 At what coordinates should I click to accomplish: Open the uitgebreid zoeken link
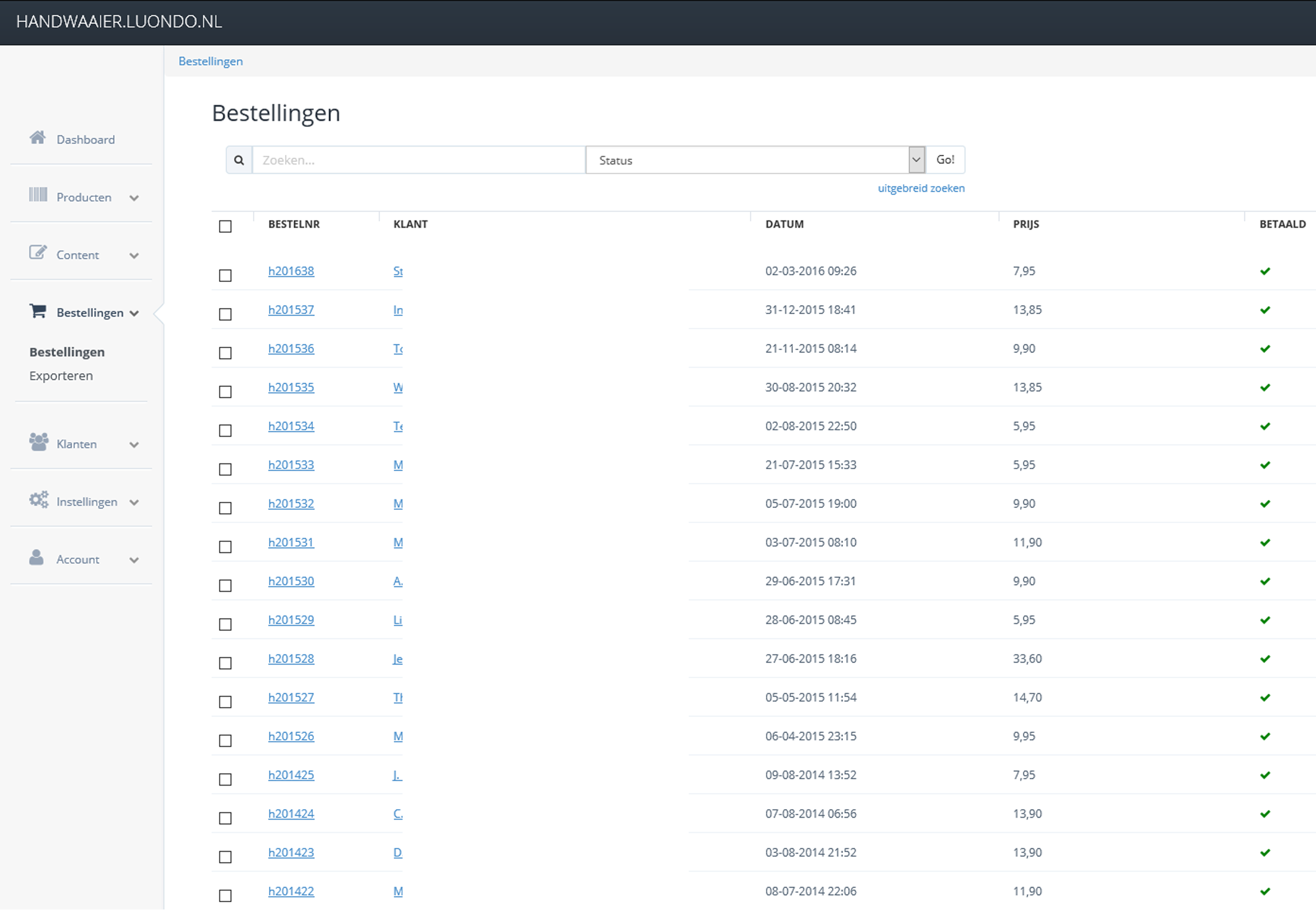tap(921, 188)
